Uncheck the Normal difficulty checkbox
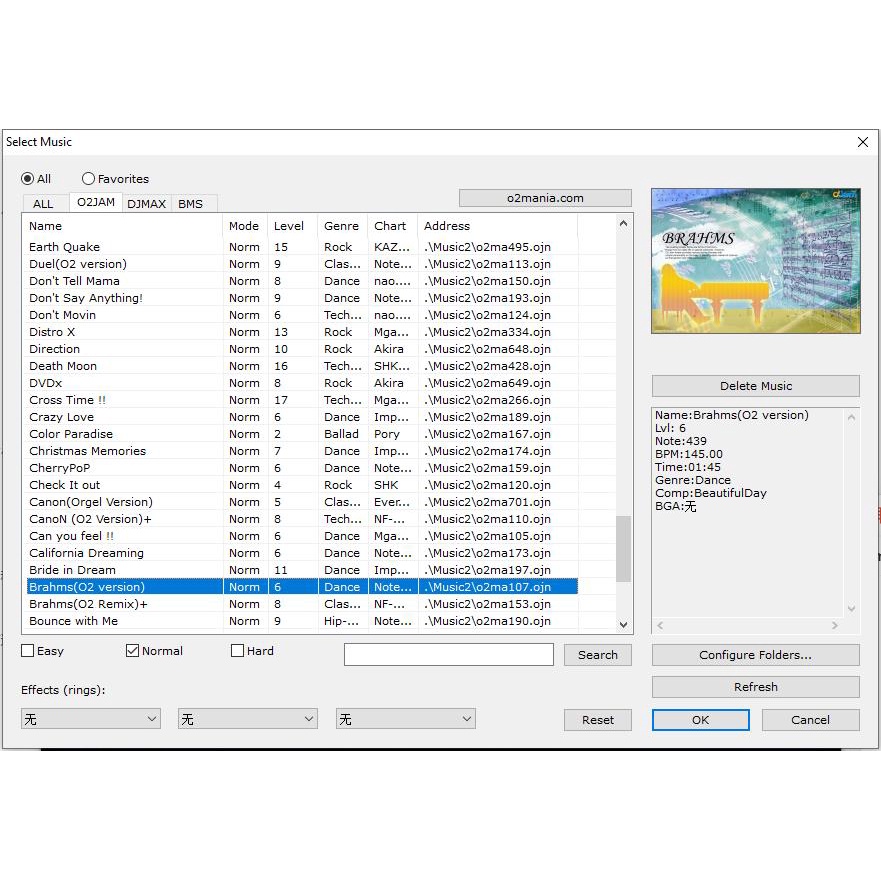This screenshot has width=881, height=881. point(132,651)
